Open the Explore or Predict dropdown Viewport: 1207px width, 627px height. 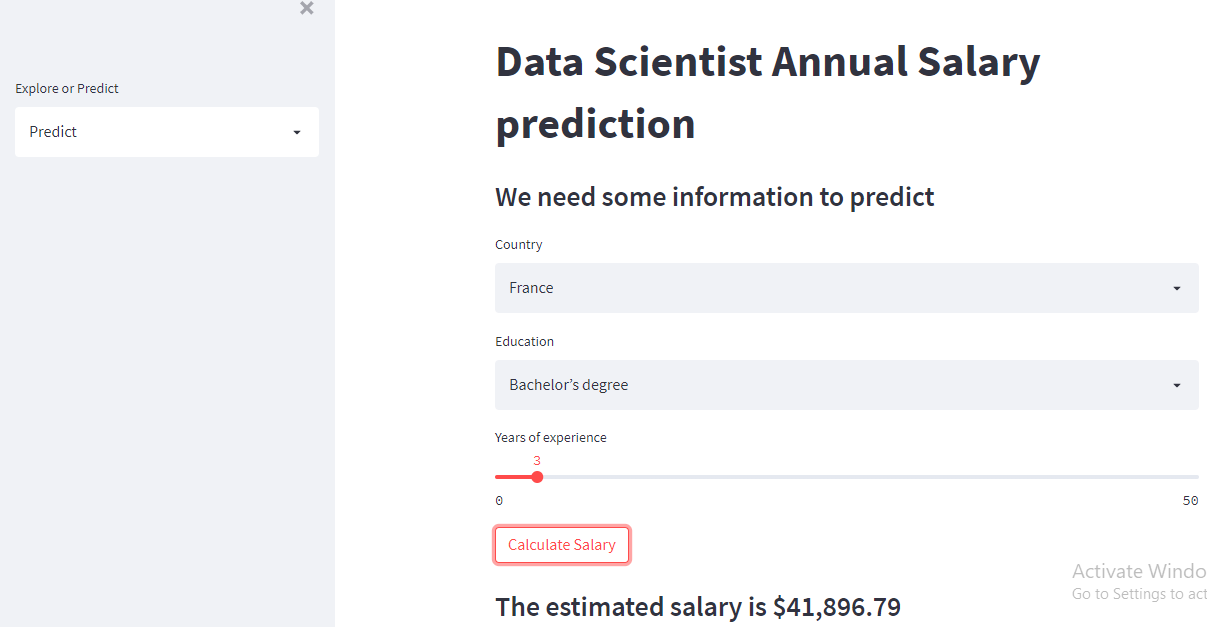166,131
